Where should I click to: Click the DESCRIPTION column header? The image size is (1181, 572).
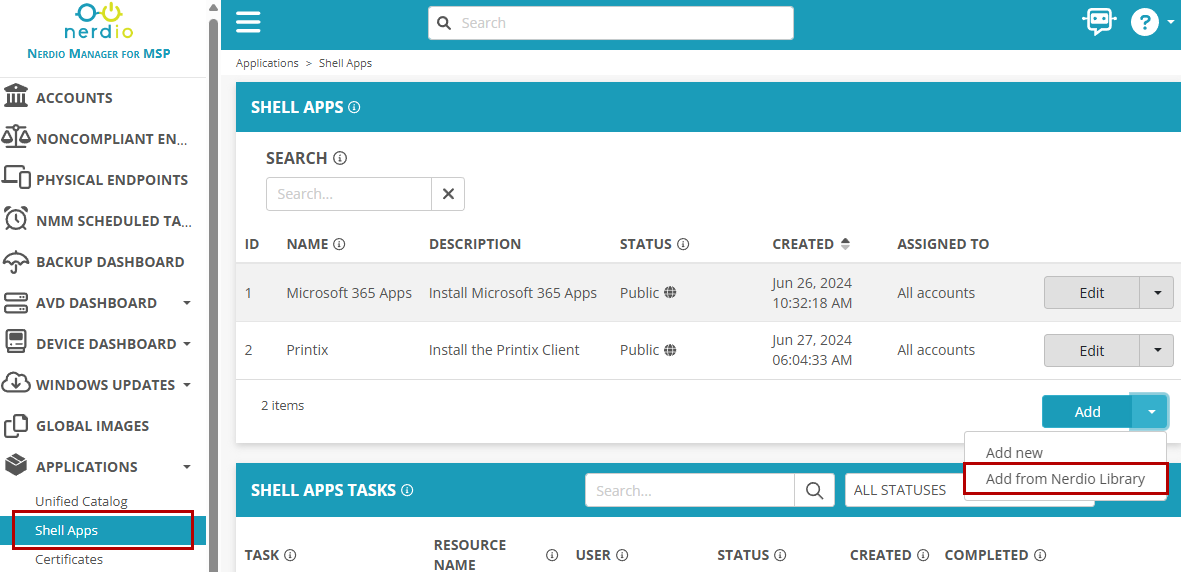click(x=475, y=244)
